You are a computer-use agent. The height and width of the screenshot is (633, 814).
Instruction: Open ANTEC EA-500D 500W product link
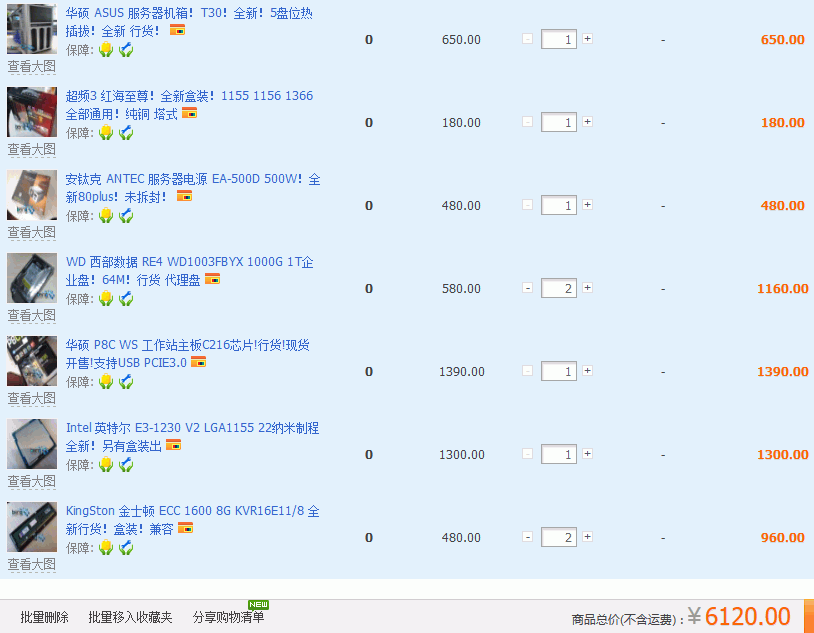[193, 187]
